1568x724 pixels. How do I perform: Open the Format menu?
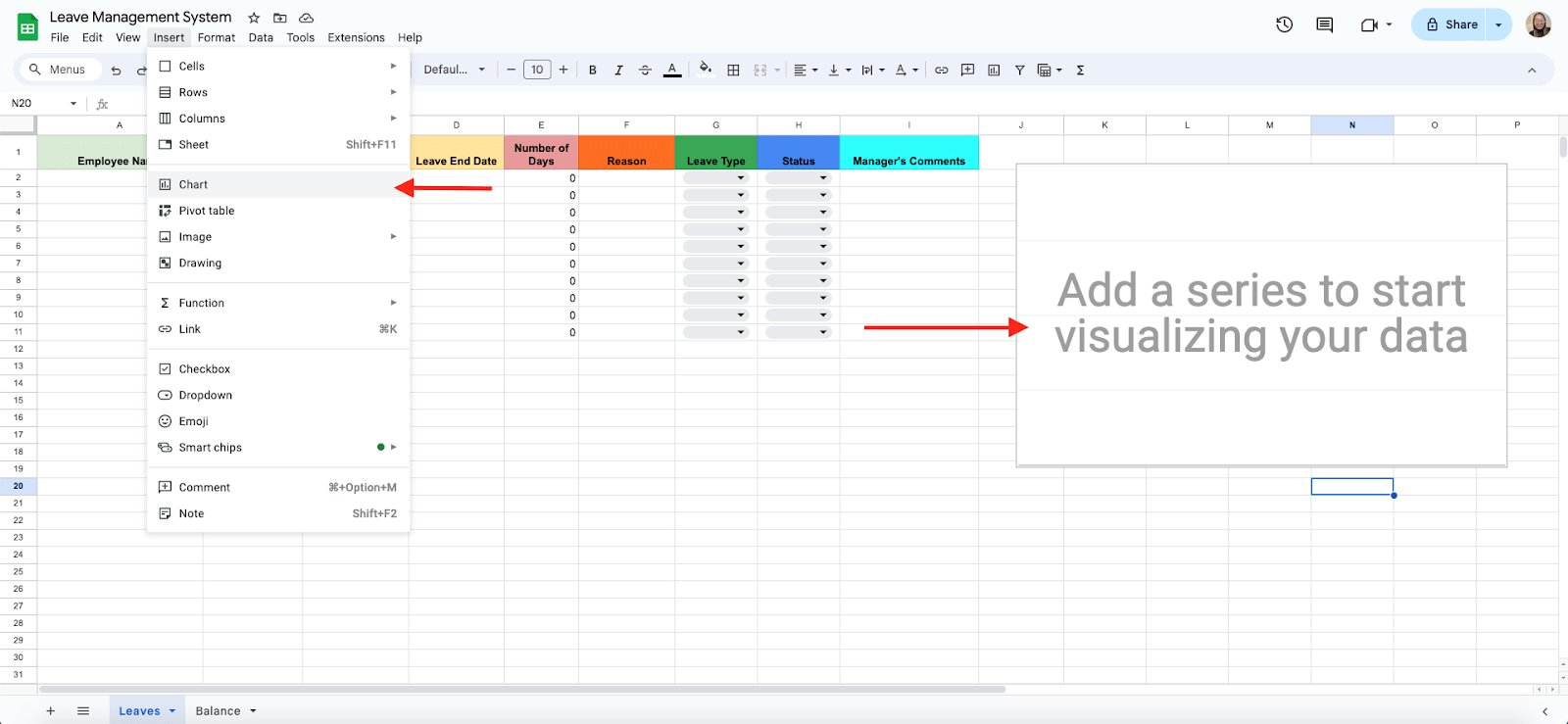tap(217, 37)
